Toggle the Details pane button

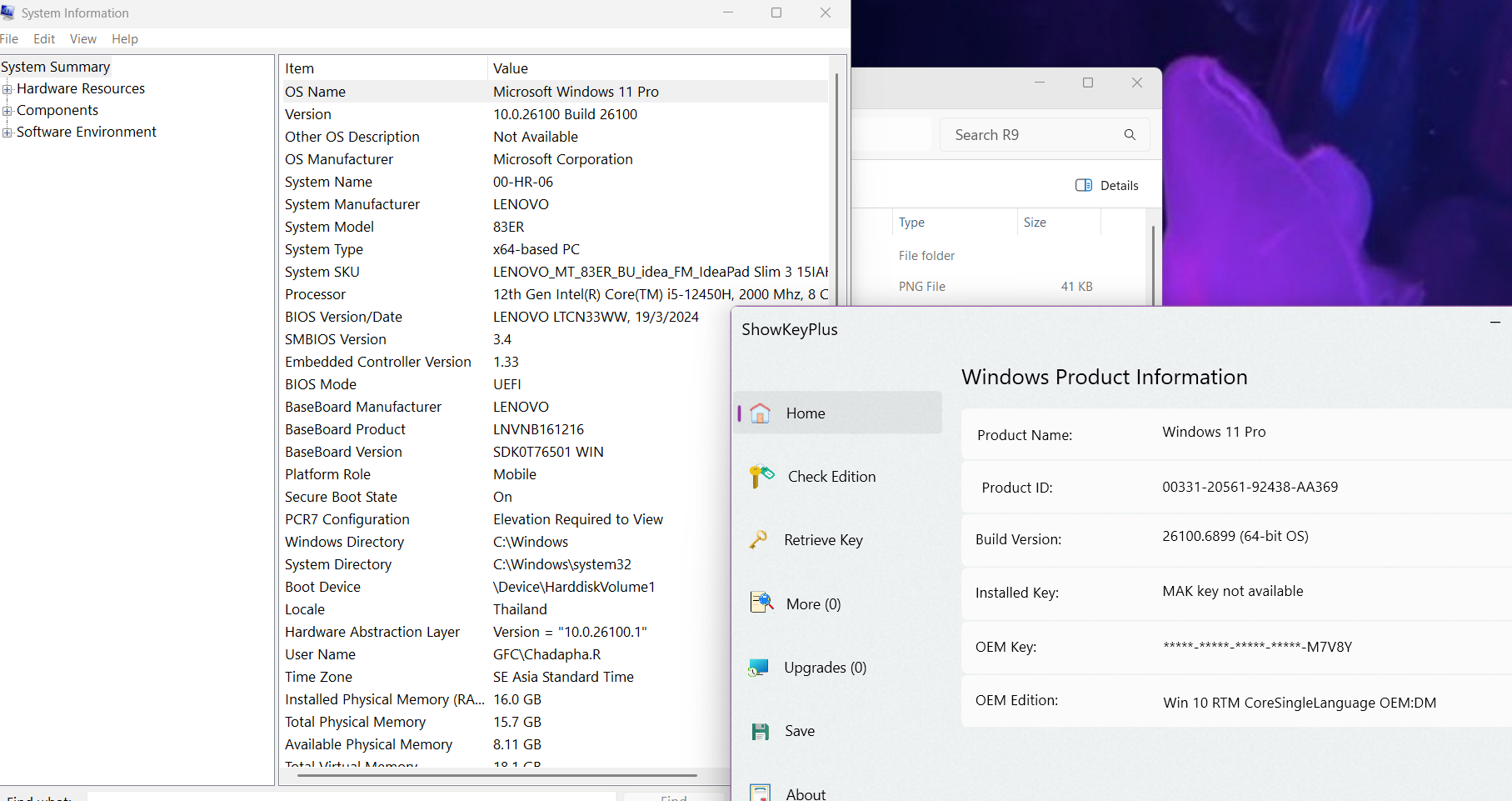point(1106,186)
